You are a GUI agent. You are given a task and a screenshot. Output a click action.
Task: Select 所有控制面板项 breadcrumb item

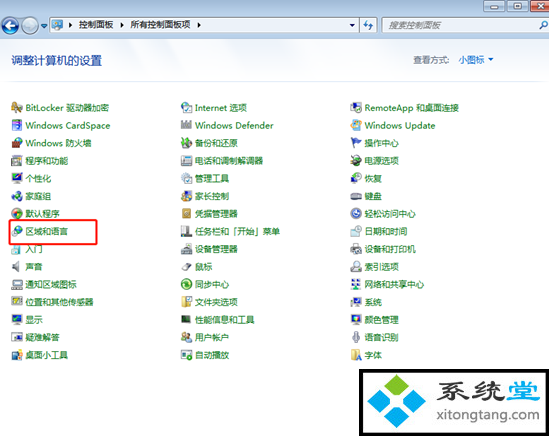point(160,25)
